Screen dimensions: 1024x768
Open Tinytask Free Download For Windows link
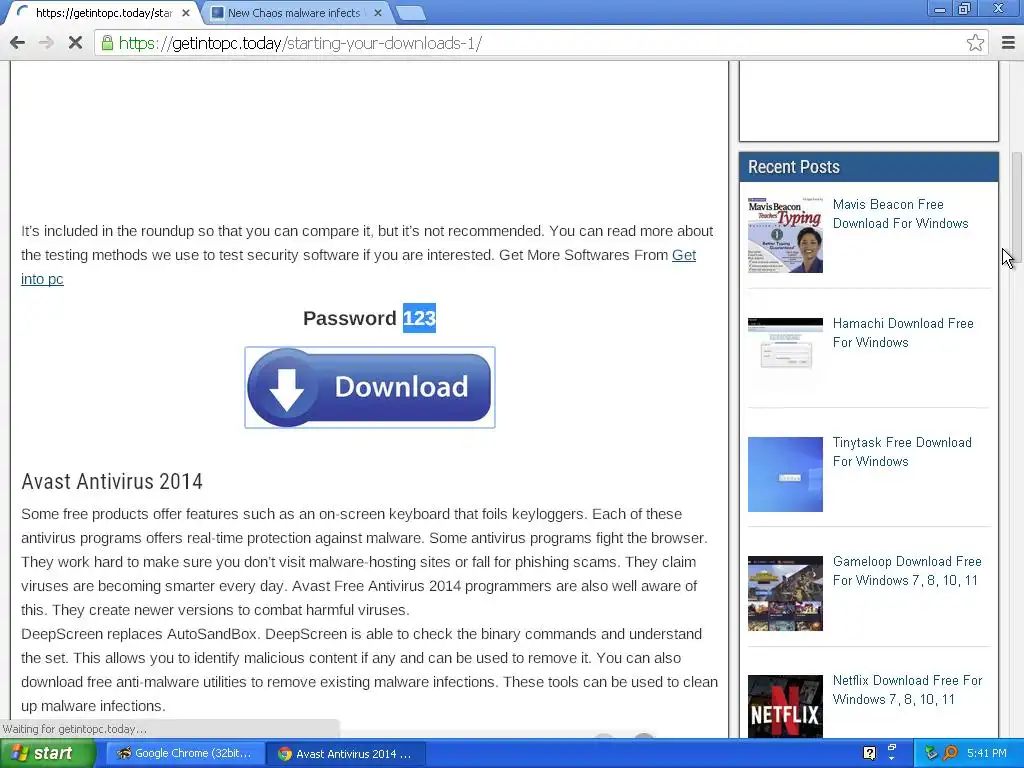pos(902,451)
